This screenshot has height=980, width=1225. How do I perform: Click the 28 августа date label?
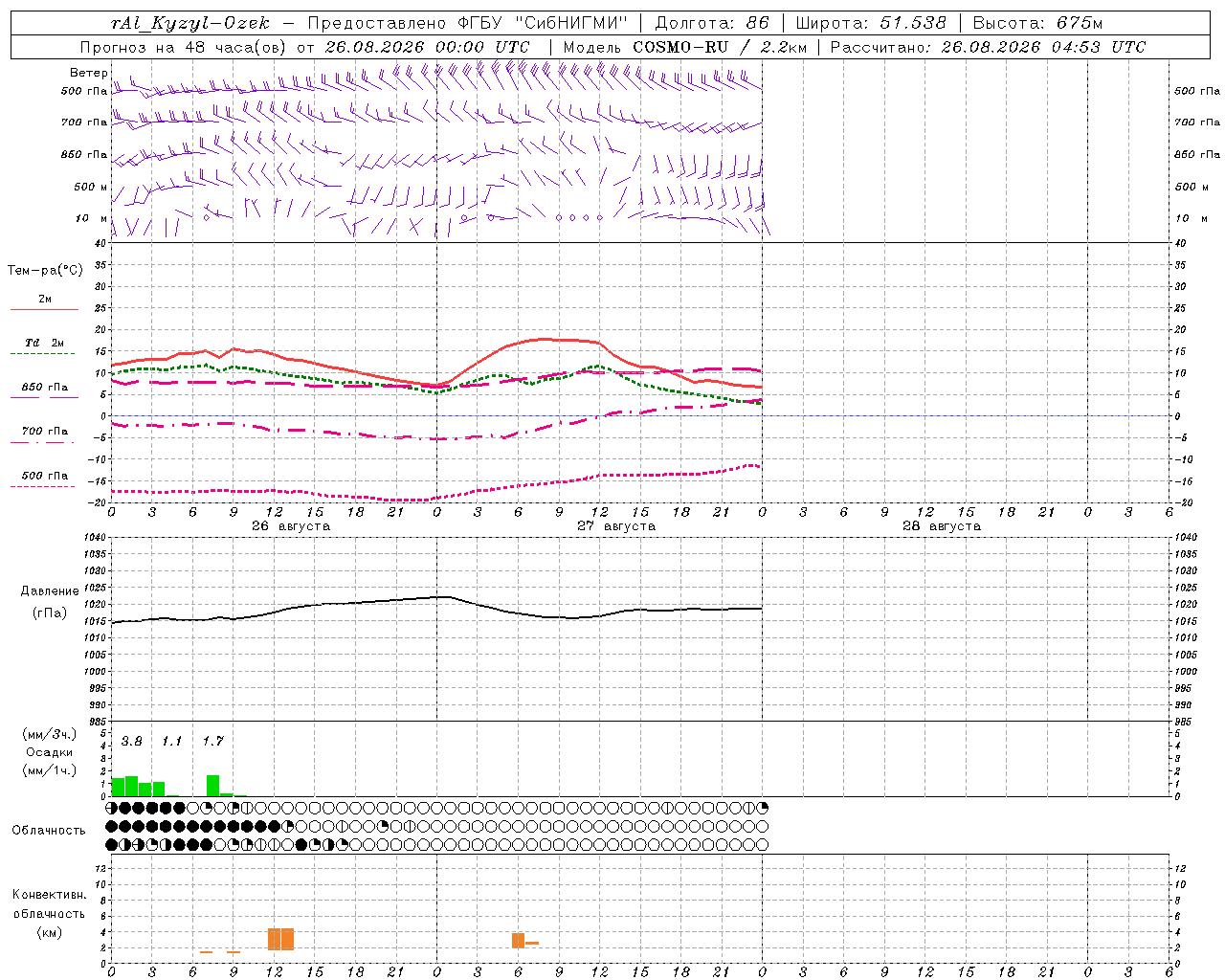click(x=942, y=526)
